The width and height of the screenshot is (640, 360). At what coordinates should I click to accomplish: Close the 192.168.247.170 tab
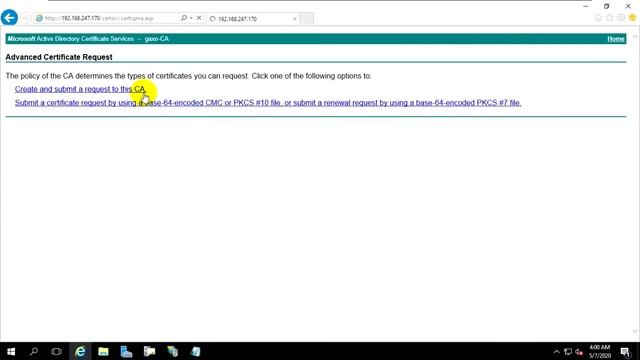tap(295, 19)
